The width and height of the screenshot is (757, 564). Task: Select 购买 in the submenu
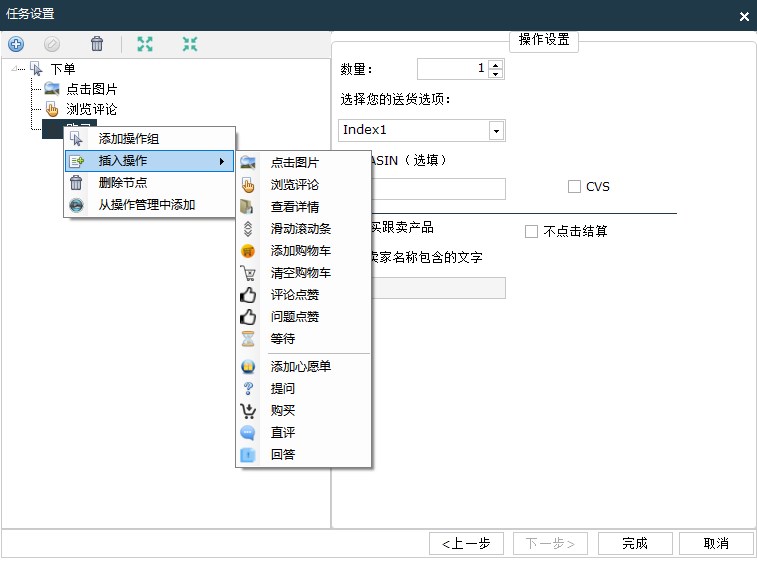coord(303,410)
